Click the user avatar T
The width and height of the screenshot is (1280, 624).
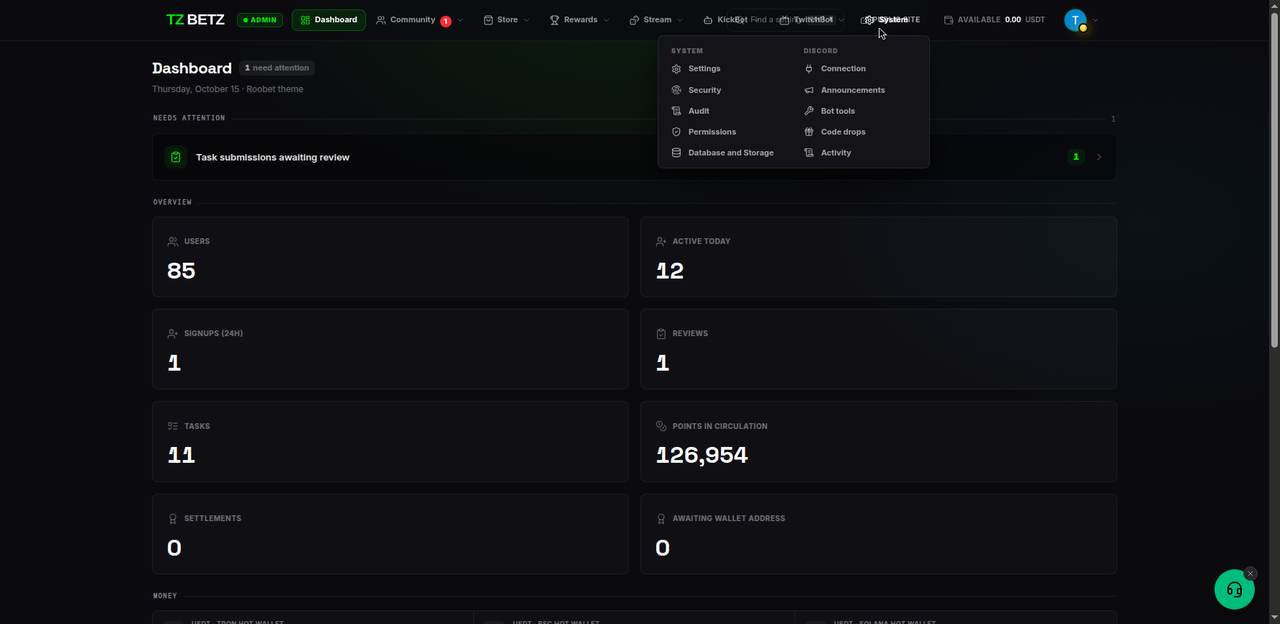click(x=1075, y=20)
